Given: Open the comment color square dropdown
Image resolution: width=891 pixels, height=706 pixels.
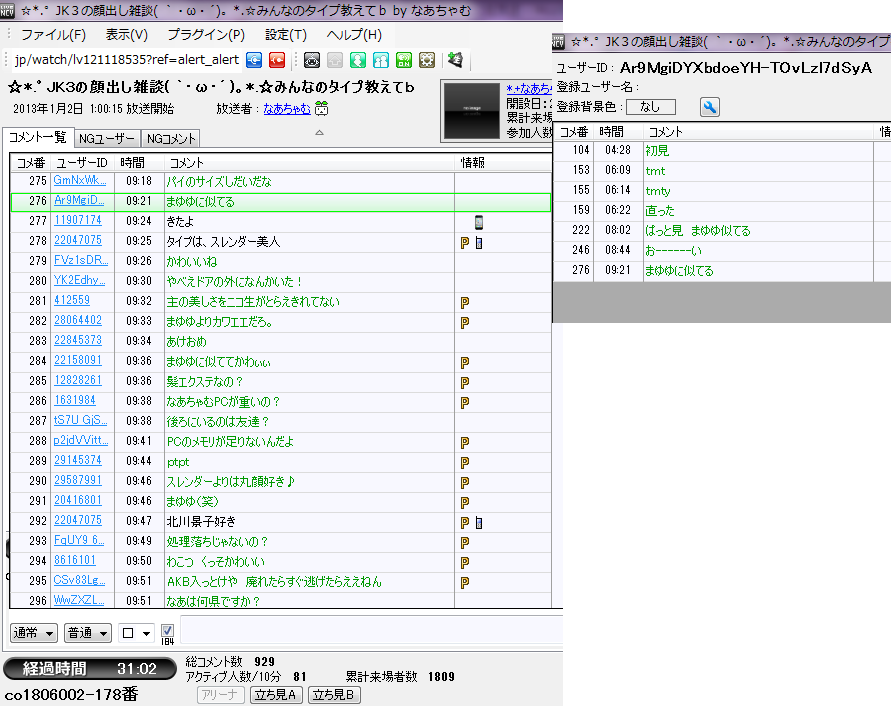Looking at the screenshot, I should [135, 633].
